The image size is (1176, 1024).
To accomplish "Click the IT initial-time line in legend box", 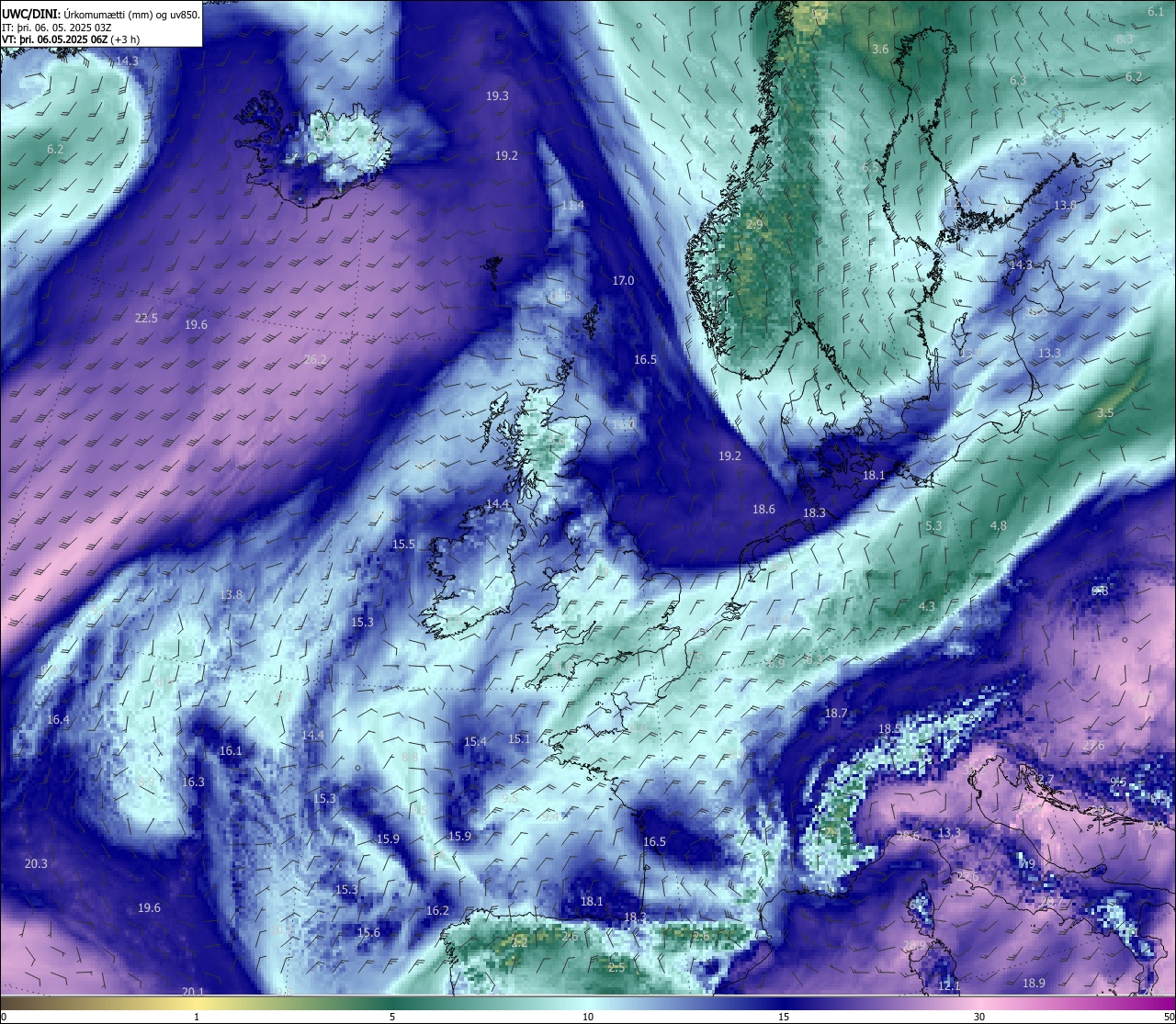I will (55, 28).
